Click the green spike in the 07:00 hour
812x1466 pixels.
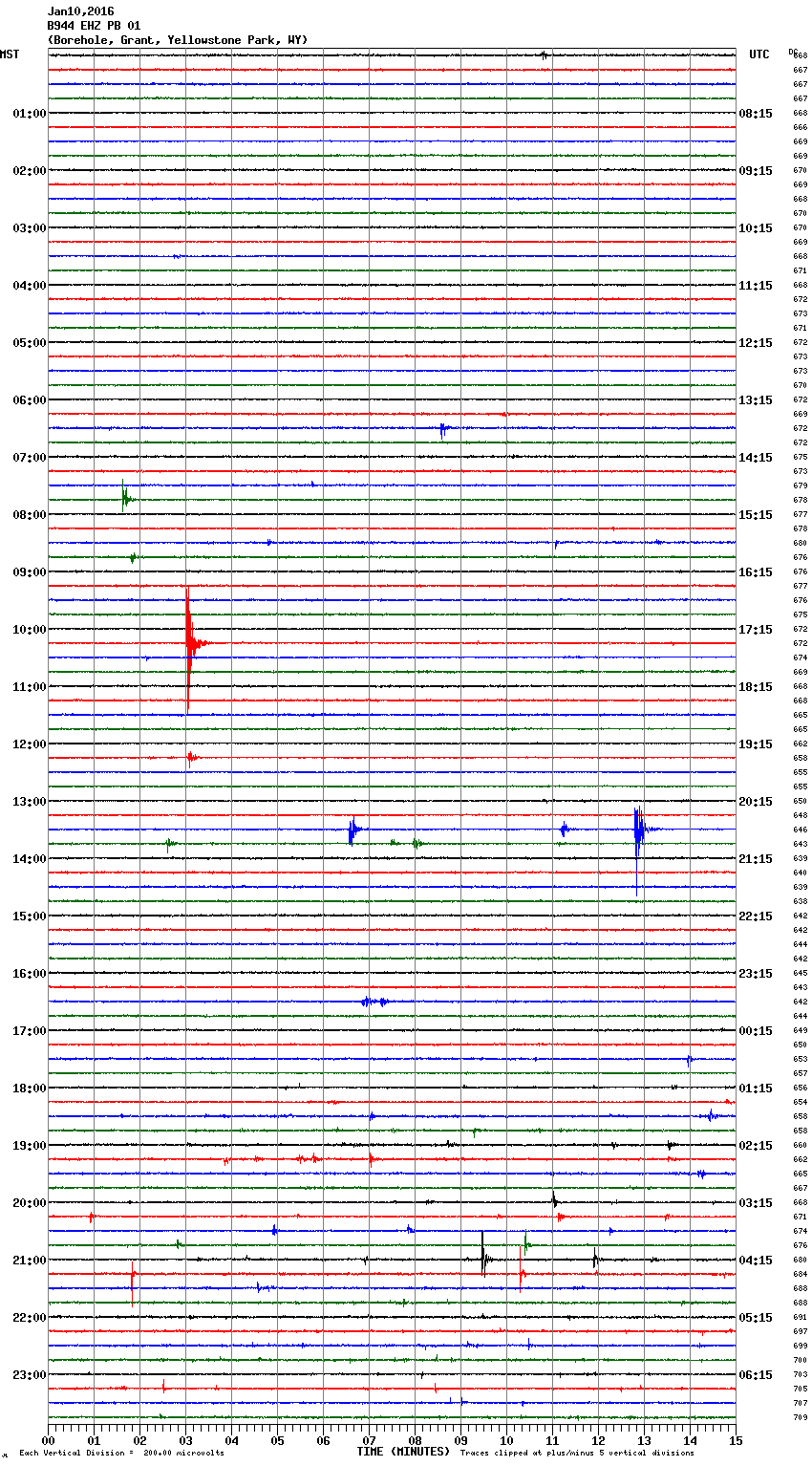tap(124, 498)
